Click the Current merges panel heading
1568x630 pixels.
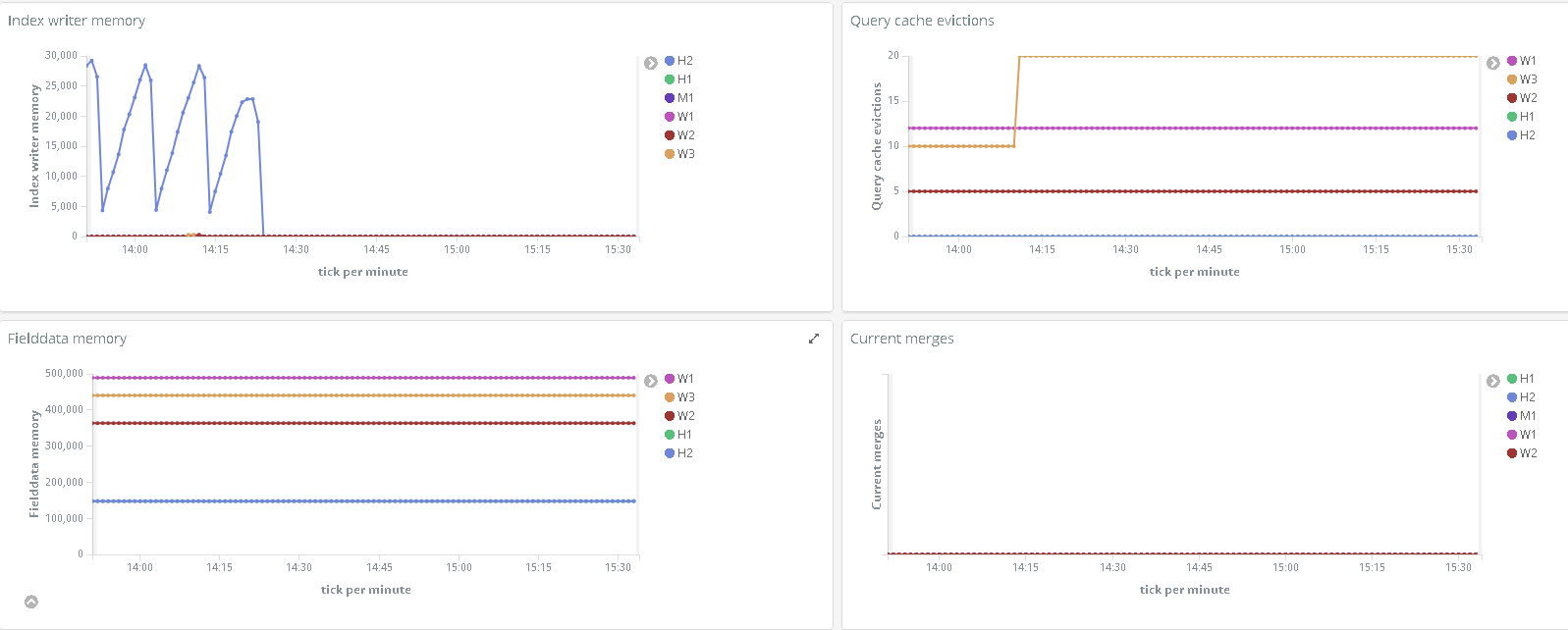click(x=901, y=339)
